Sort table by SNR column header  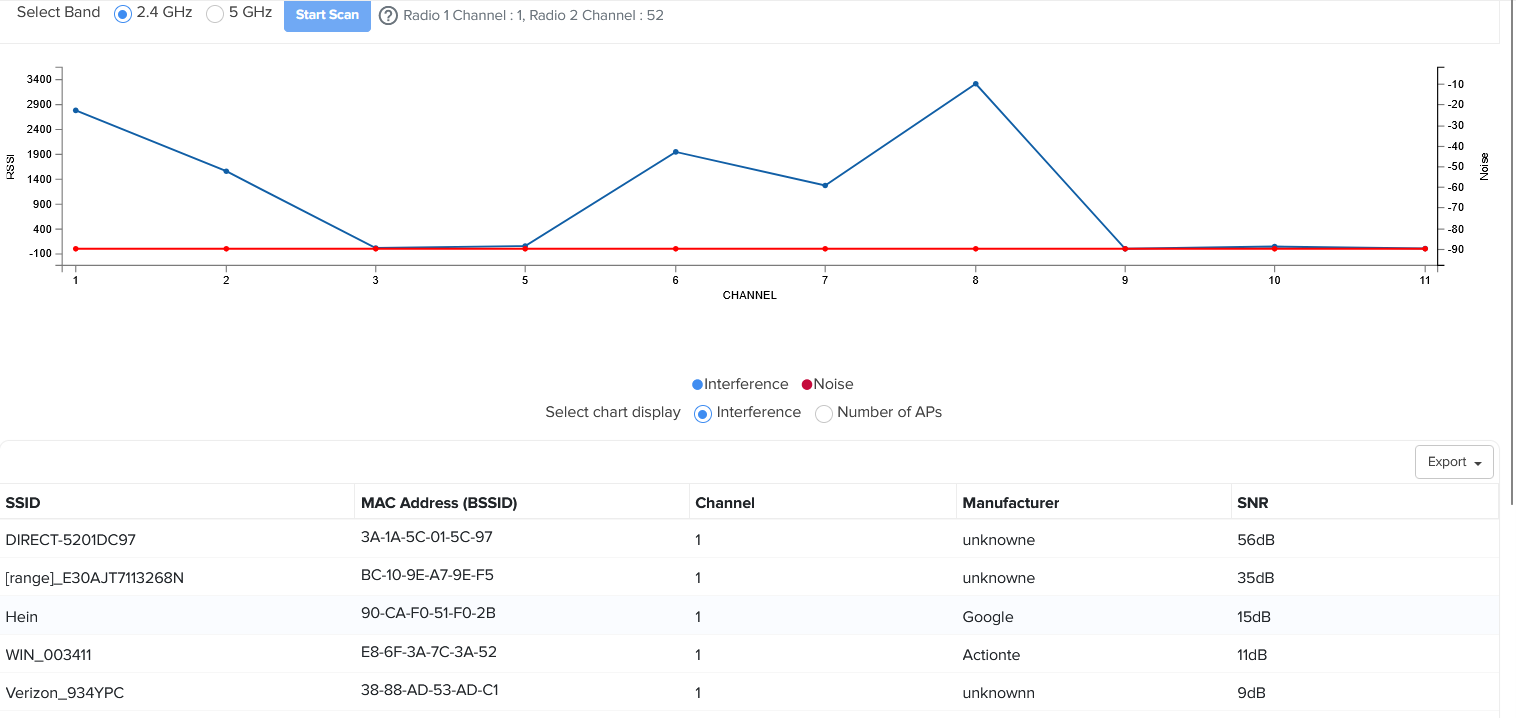1252,503
